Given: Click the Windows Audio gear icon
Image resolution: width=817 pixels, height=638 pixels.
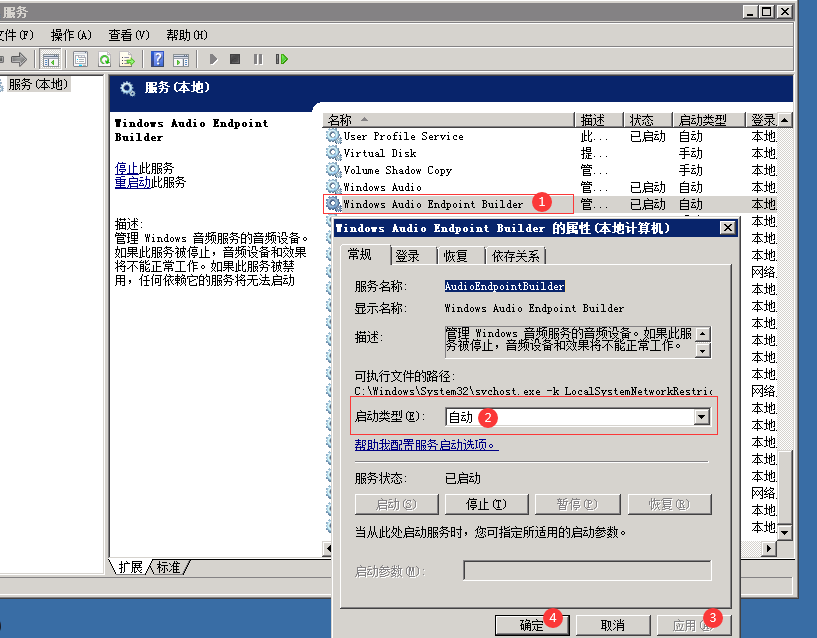Looking at the screenshot, I should point(333,187).
